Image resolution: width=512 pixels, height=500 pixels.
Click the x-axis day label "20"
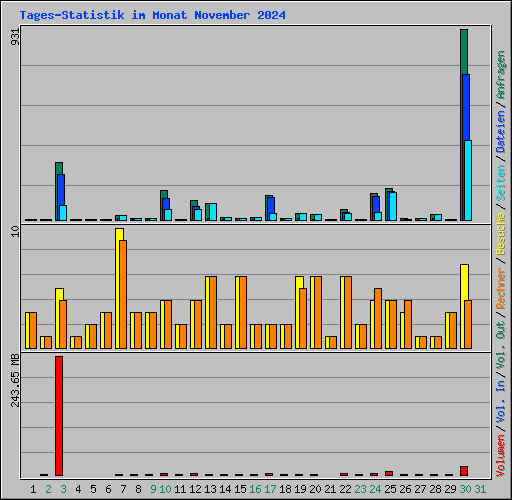[315, 489]
